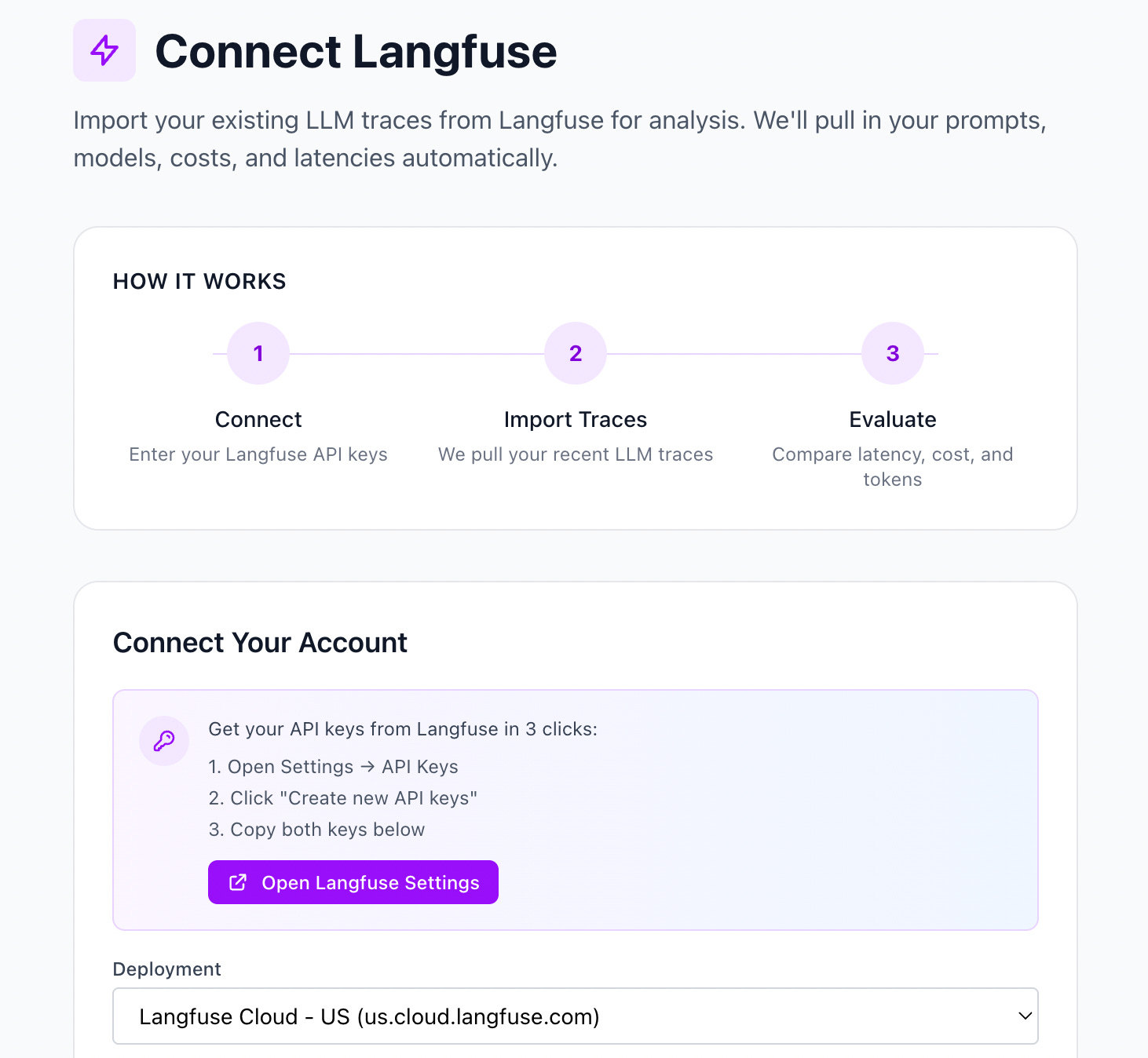Select step 2 Import Traces circle
1148x1058 pixels.
tap(576, 353)
